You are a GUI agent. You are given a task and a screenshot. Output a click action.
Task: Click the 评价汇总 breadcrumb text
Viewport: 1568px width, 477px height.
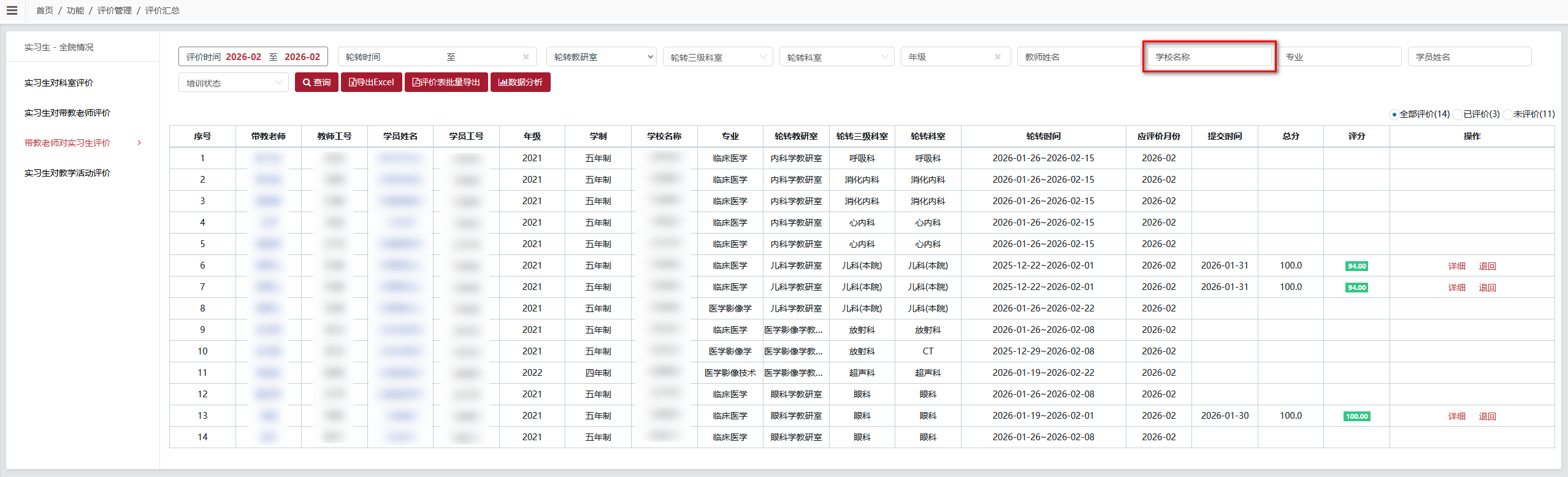point(163,10)
